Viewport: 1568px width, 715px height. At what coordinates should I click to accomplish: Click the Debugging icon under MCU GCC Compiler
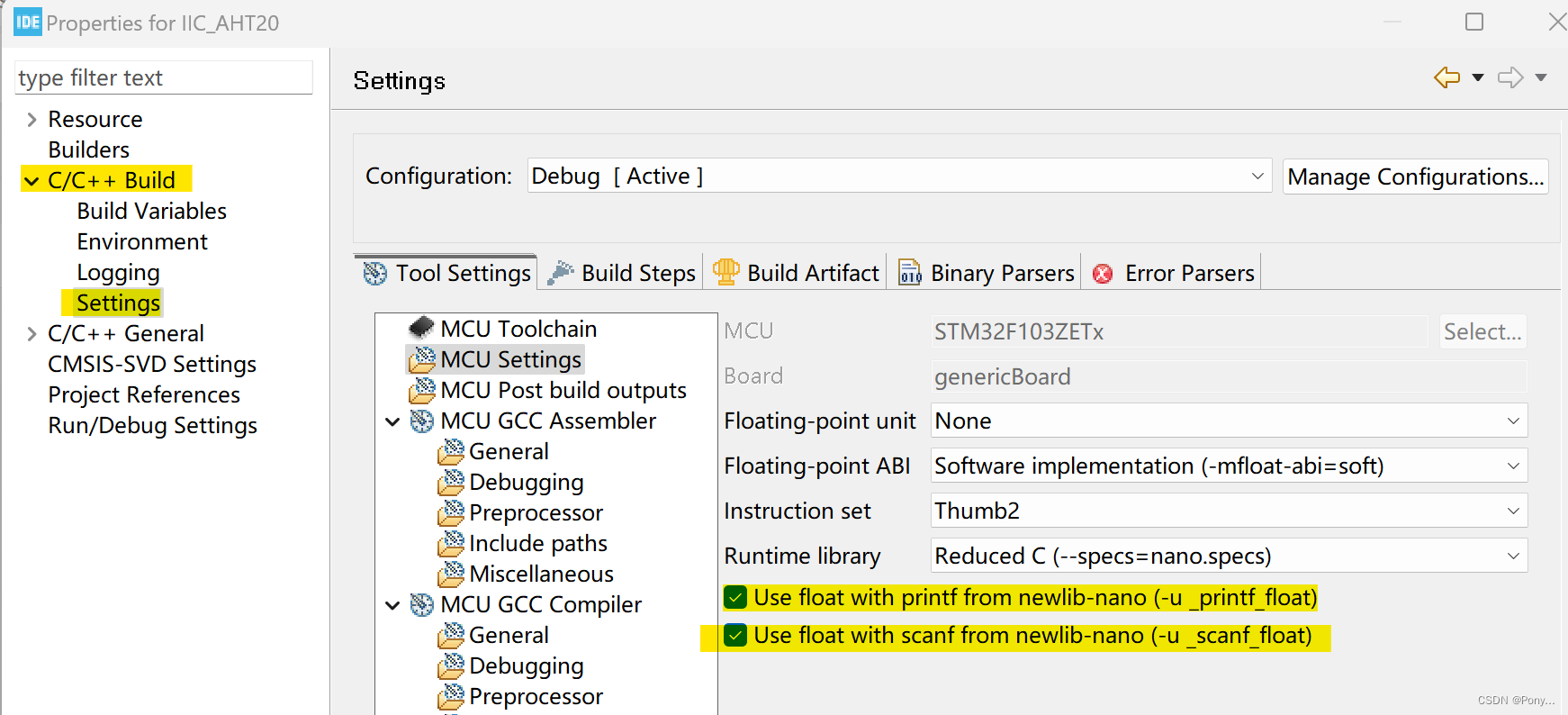[x=451, y=665]
